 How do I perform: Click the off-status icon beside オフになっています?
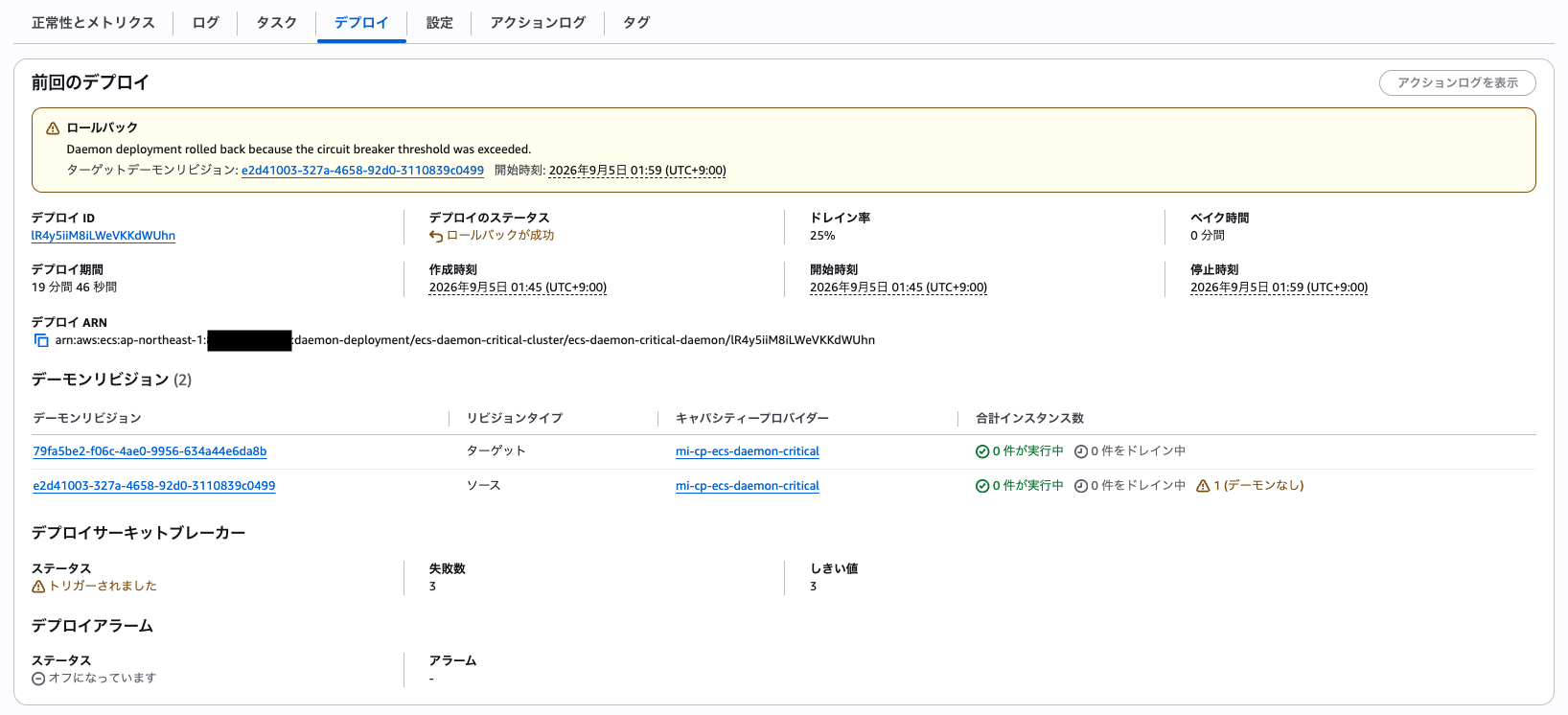(x=38, y=679)
